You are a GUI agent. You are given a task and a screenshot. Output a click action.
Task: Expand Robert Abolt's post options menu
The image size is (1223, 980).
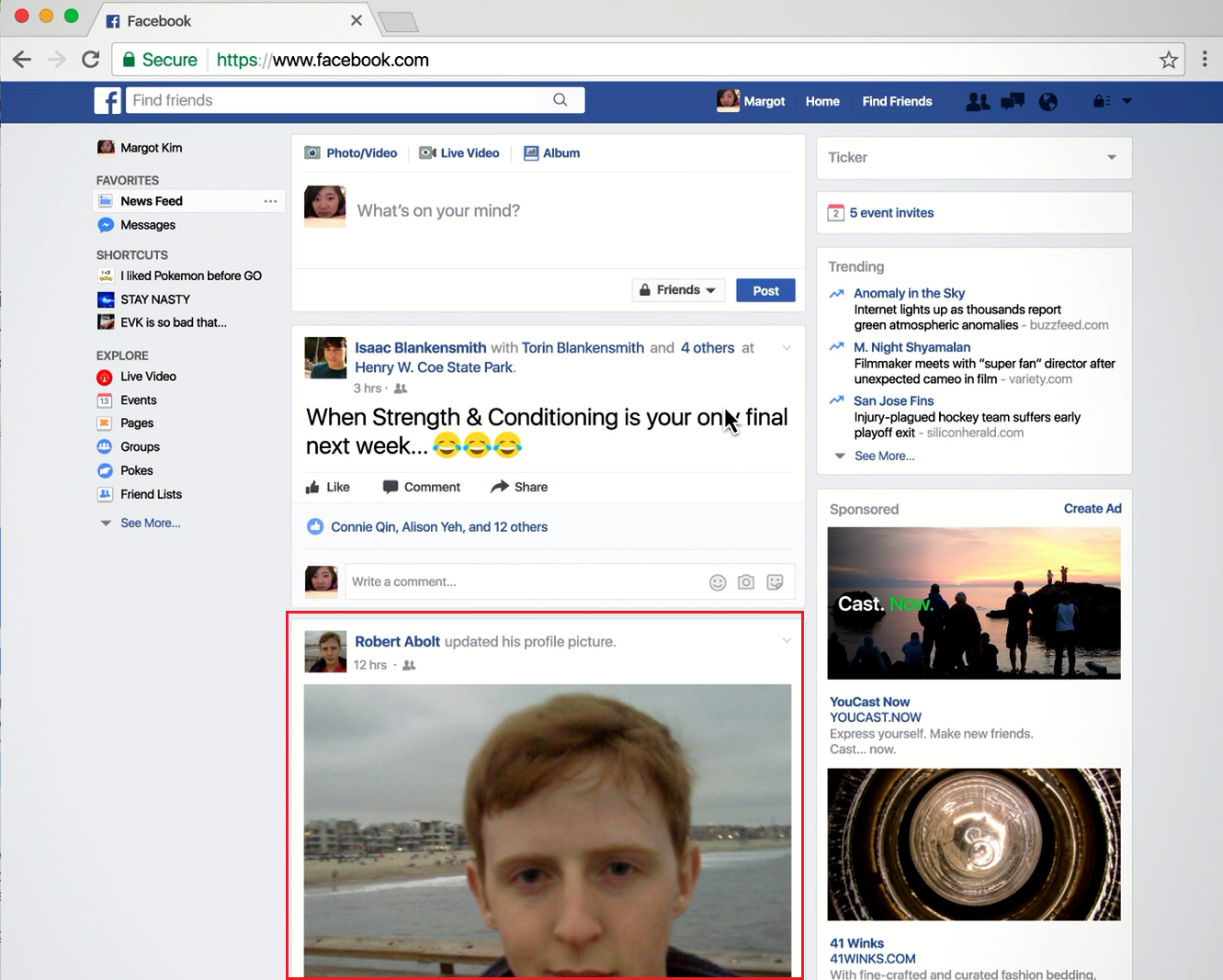[x=787, y=640]
